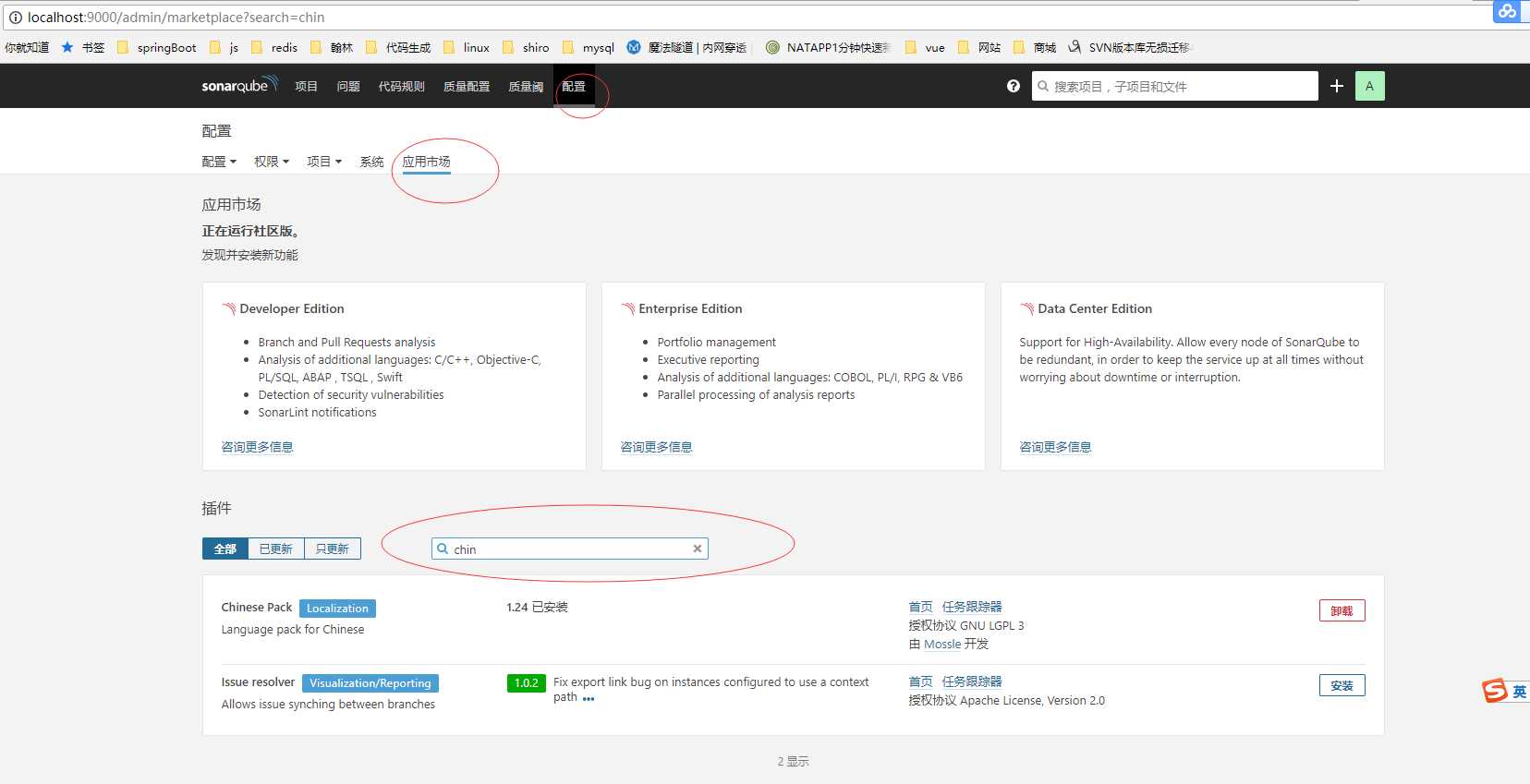The width and height of the screenshot is (1530, 784).
Task: Click the plugin search field containing chin
Action: click(x=570, y=549)
